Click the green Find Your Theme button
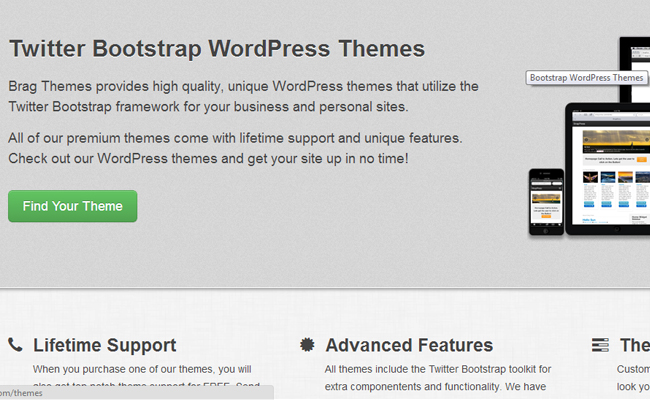Screen dimensions: 650x400 point(73,206)
